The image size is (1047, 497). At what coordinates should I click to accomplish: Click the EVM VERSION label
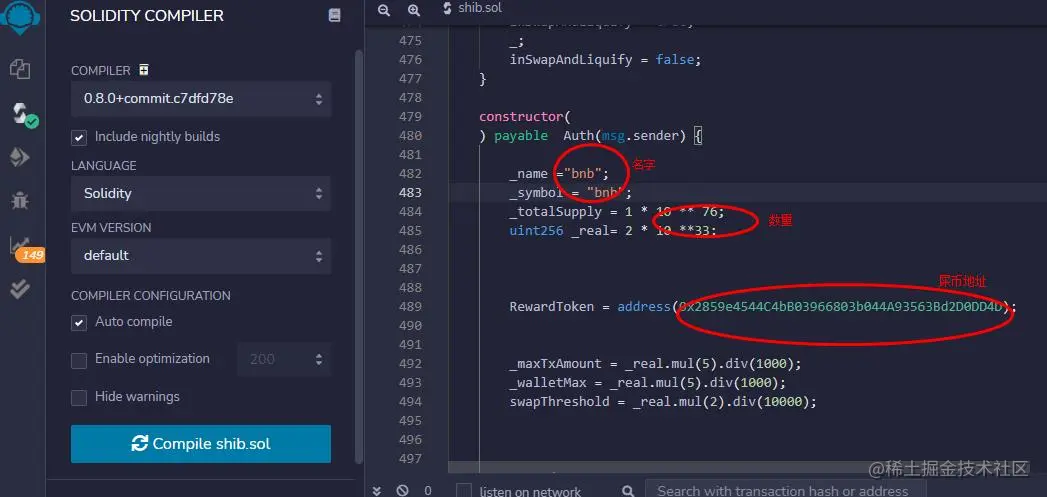(111, 227)
